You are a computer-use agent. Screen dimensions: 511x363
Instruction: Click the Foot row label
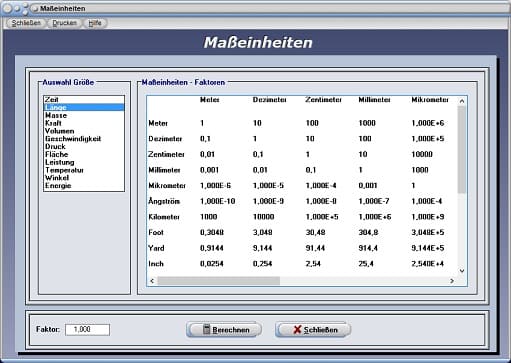pos(156,232)
